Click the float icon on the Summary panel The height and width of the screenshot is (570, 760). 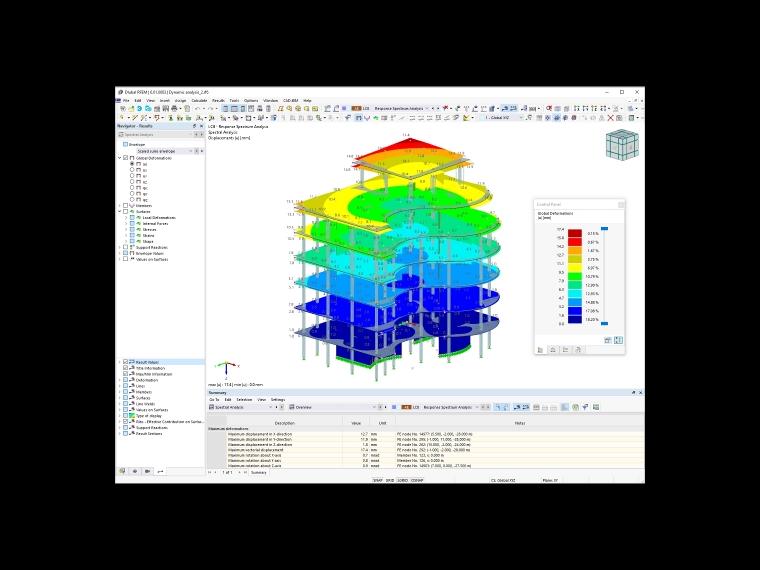[x=633, y=393]
